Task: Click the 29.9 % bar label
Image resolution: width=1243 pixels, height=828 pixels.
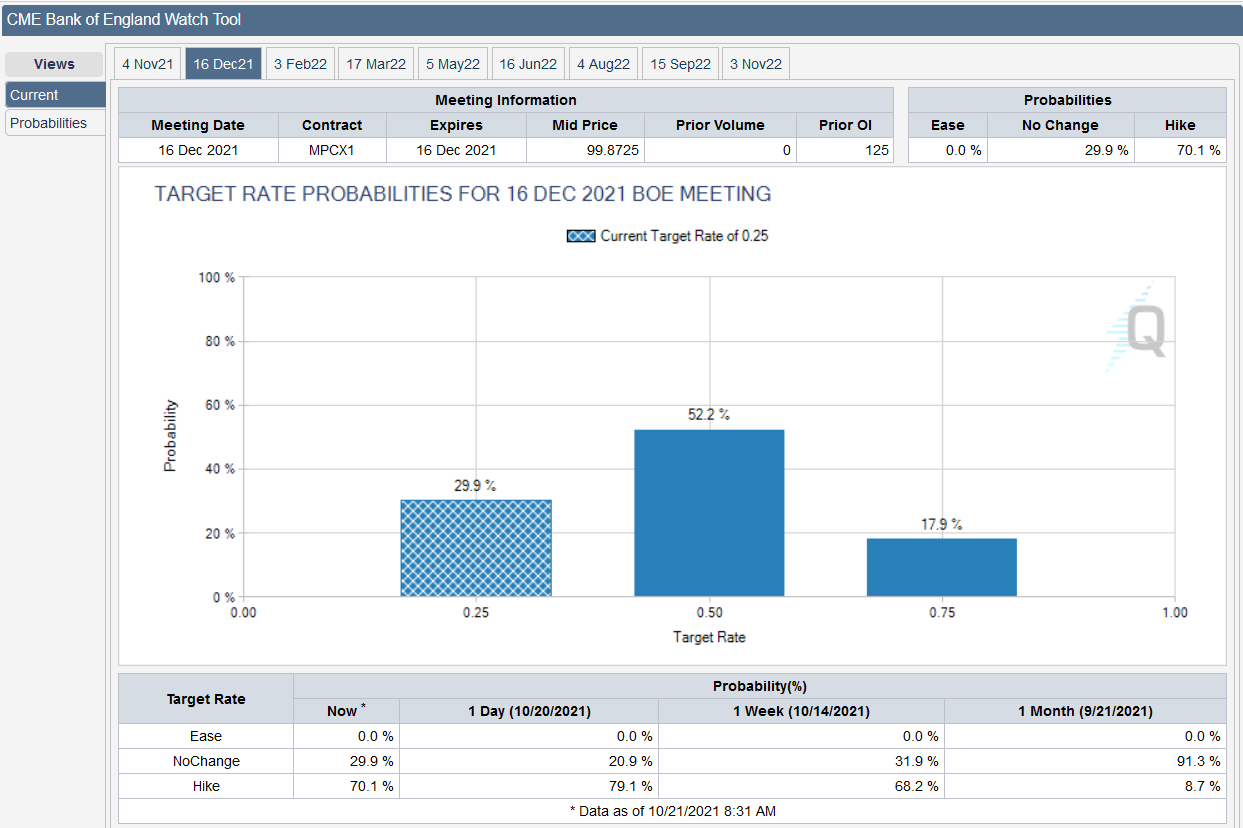Action: pyautogui.click(x=475, y=485)
